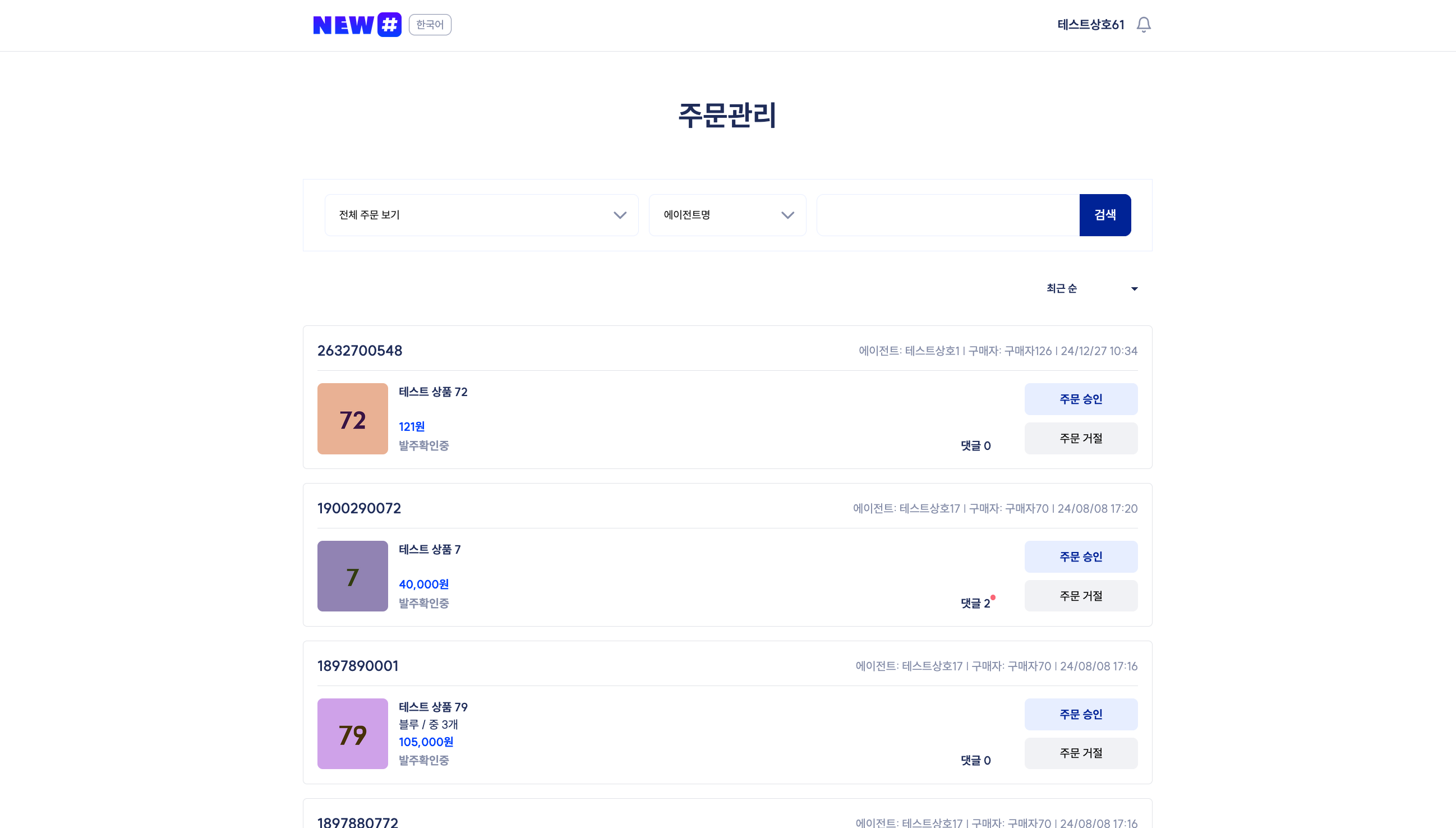Change the 최근 순 sort order
Screen dimensions: 1456x828
point(1091,289)
